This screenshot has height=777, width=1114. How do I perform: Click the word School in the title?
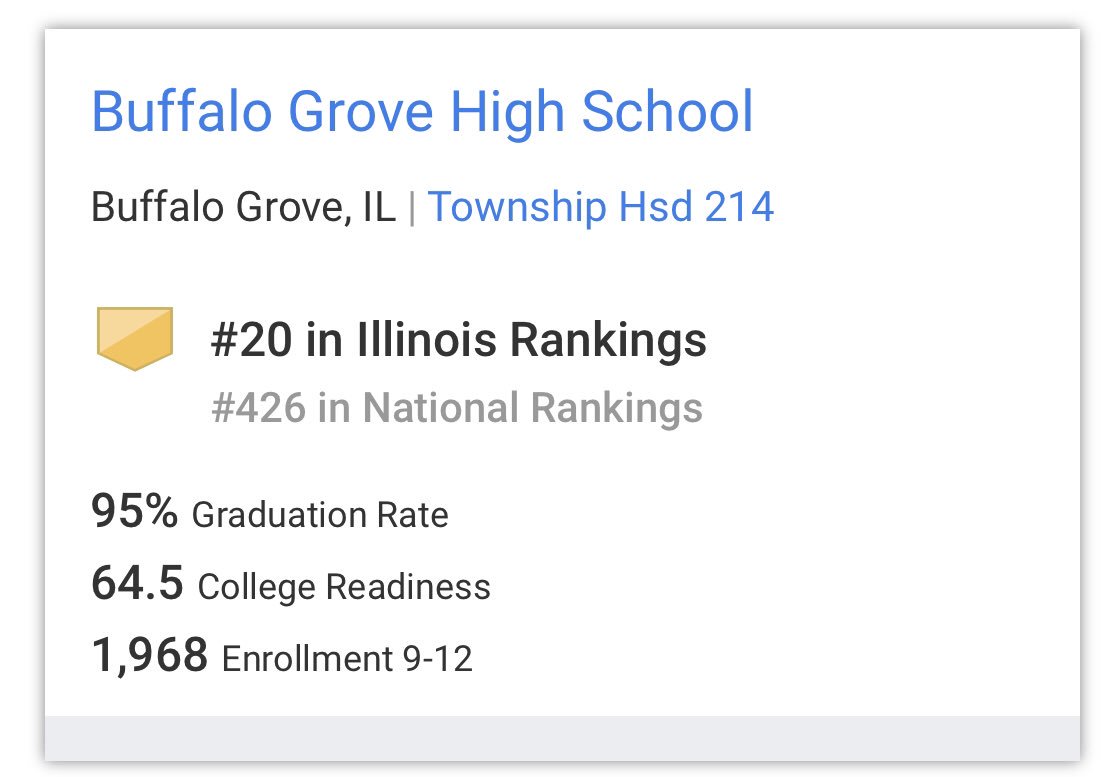667,112
